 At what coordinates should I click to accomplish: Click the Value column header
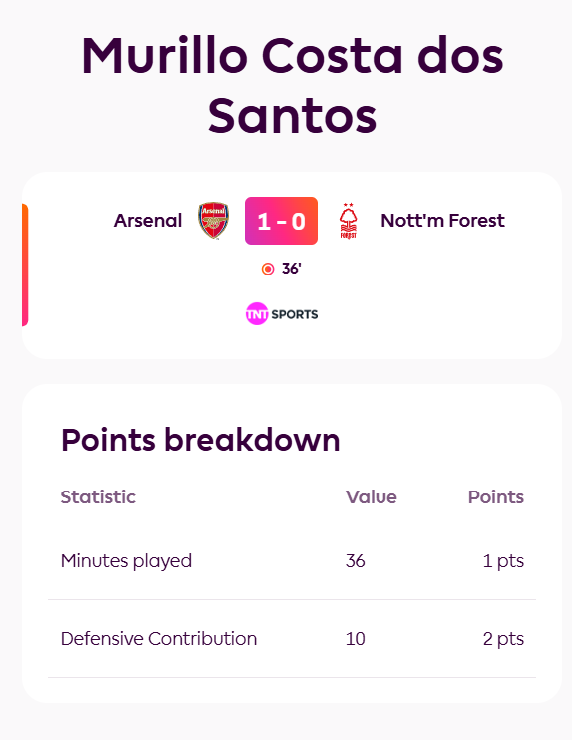click(371, 497)
